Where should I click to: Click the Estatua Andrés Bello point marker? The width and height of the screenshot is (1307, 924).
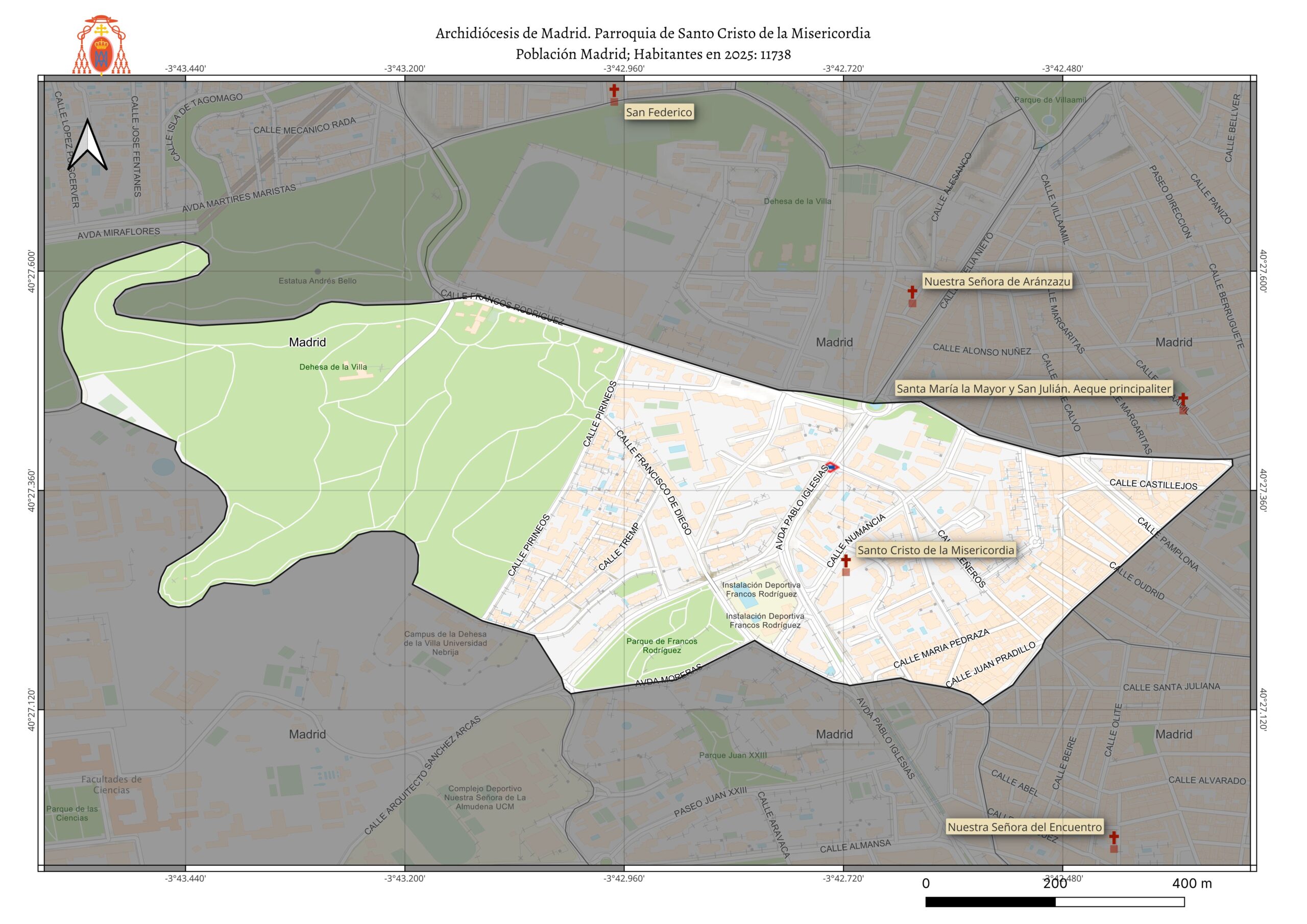tap(318, 272)
